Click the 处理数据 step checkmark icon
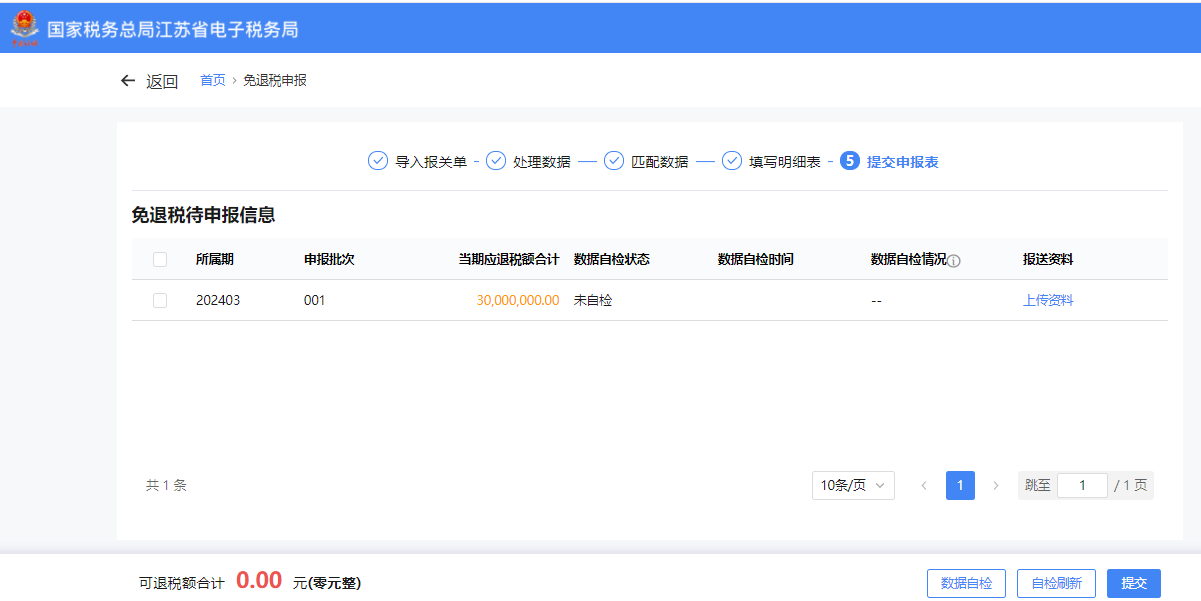Screen dimensions: 1201x601 [x=496, y=161]
